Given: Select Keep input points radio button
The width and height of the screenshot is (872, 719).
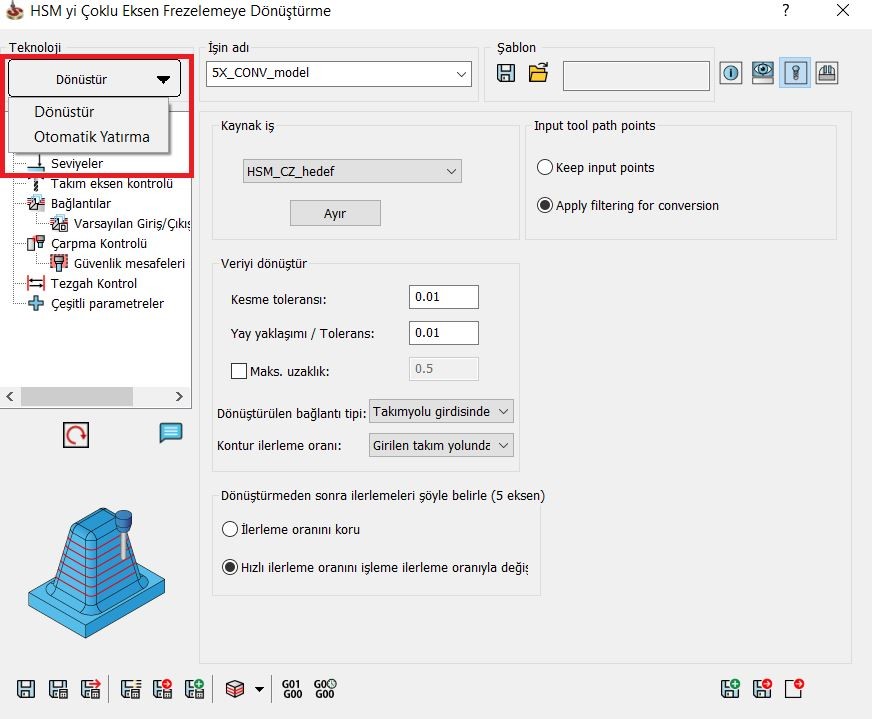Looking at the screenshot, I should 546,168.
